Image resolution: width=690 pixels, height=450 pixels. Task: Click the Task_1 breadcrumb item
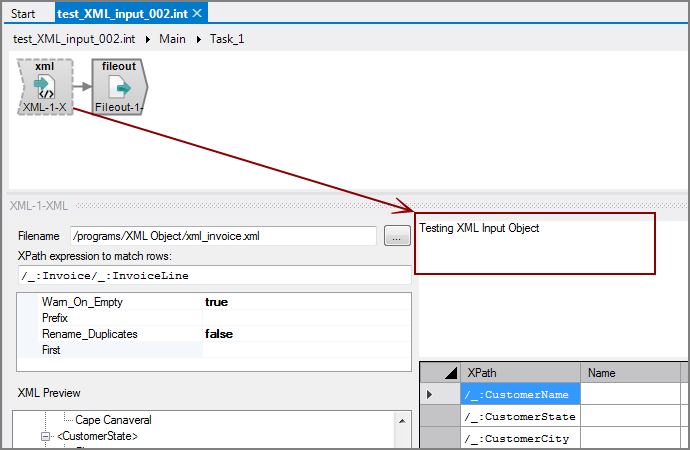226,39
